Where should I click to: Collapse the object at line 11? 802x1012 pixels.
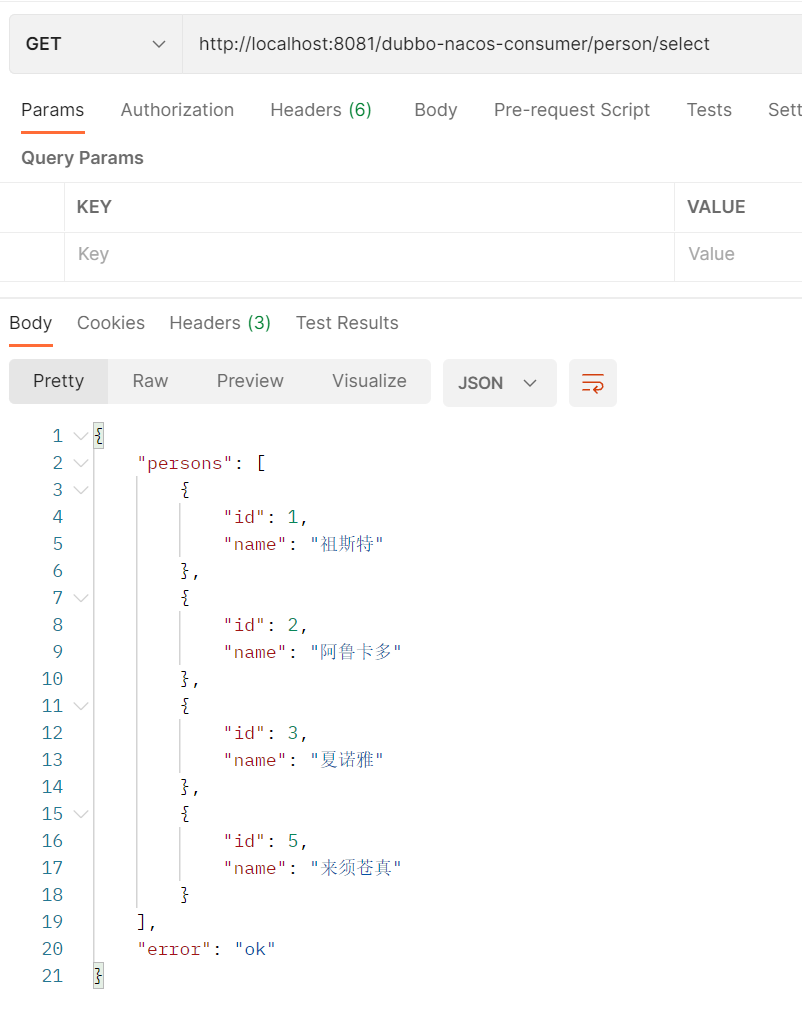tap(81, 706)
